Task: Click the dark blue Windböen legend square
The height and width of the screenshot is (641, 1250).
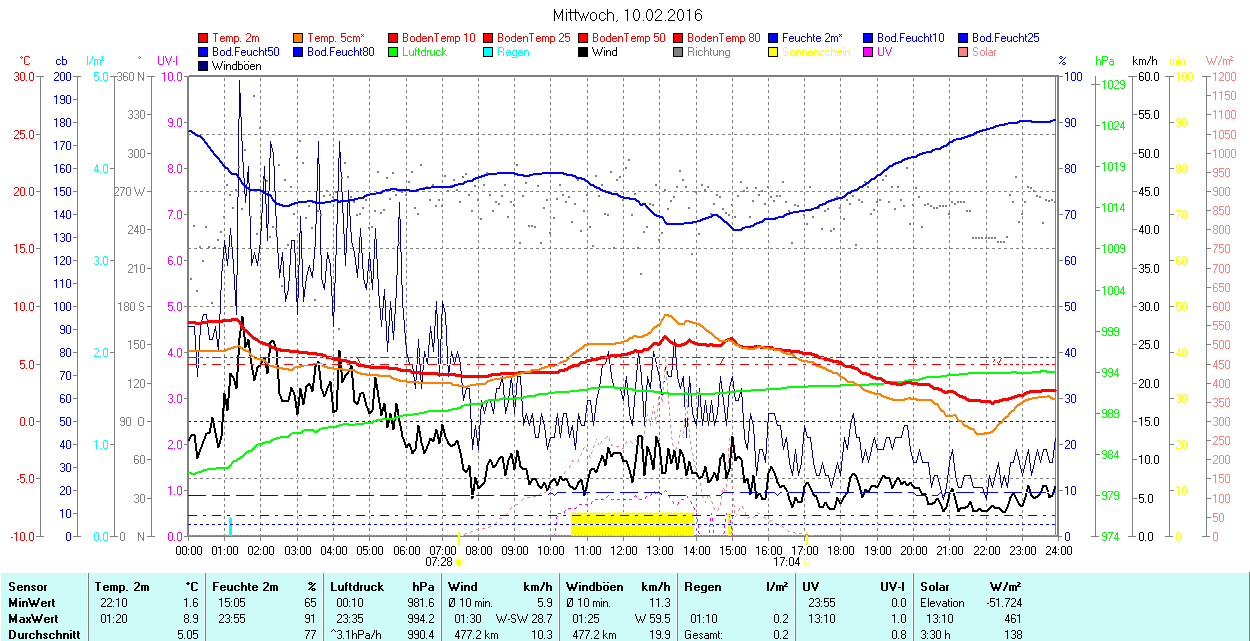Action: coord(204,66)
